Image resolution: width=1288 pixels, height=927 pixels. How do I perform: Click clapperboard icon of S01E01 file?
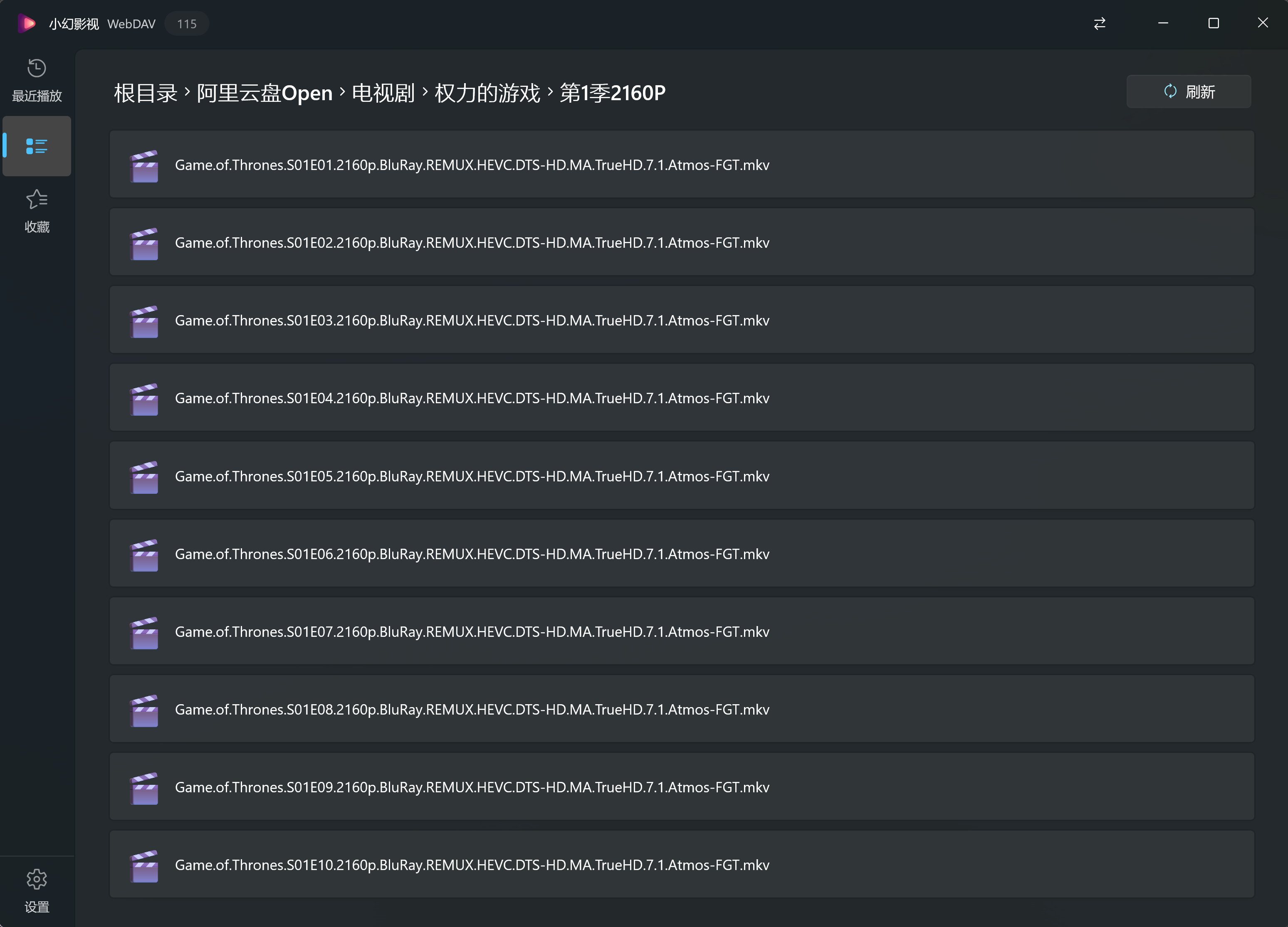point(143,166)
